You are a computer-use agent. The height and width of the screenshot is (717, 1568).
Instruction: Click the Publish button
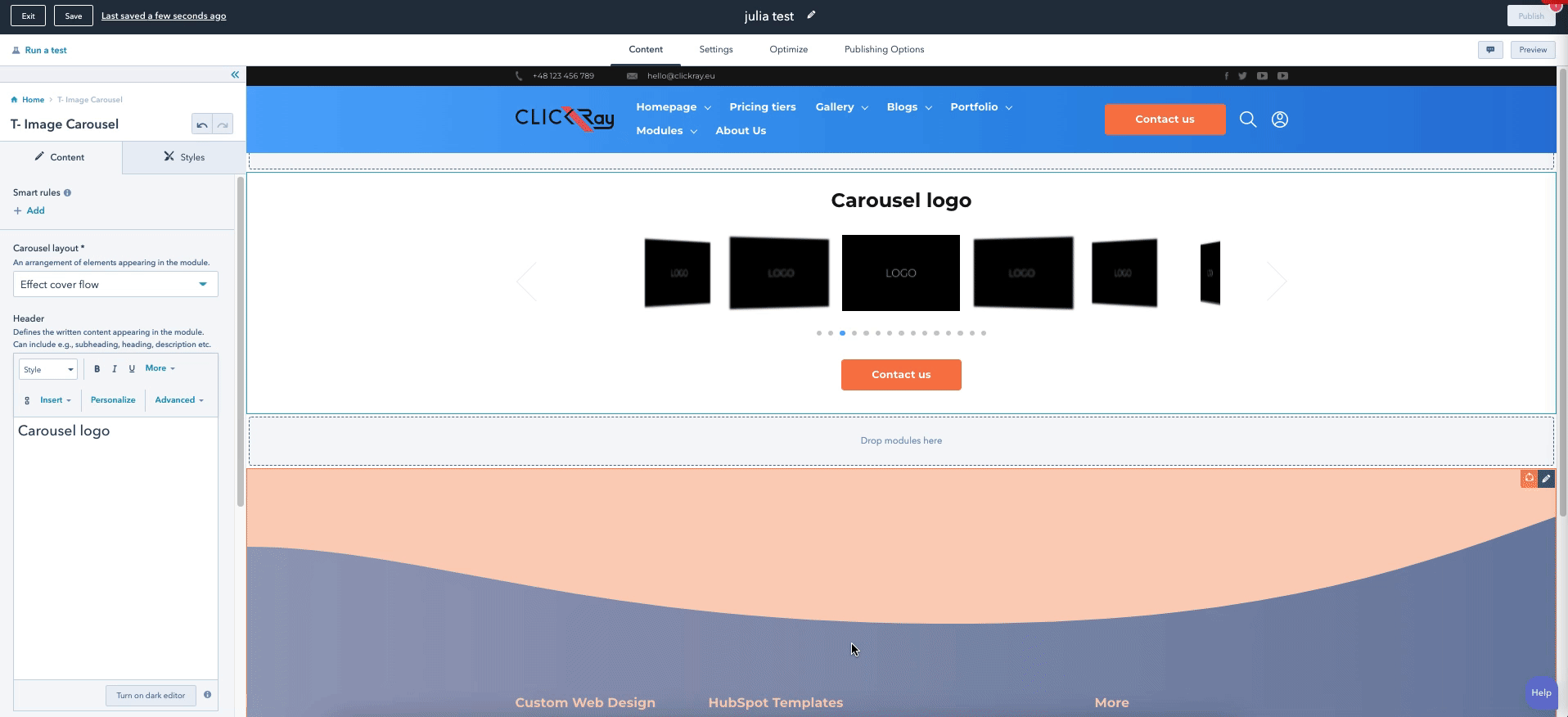point(1530,16)
